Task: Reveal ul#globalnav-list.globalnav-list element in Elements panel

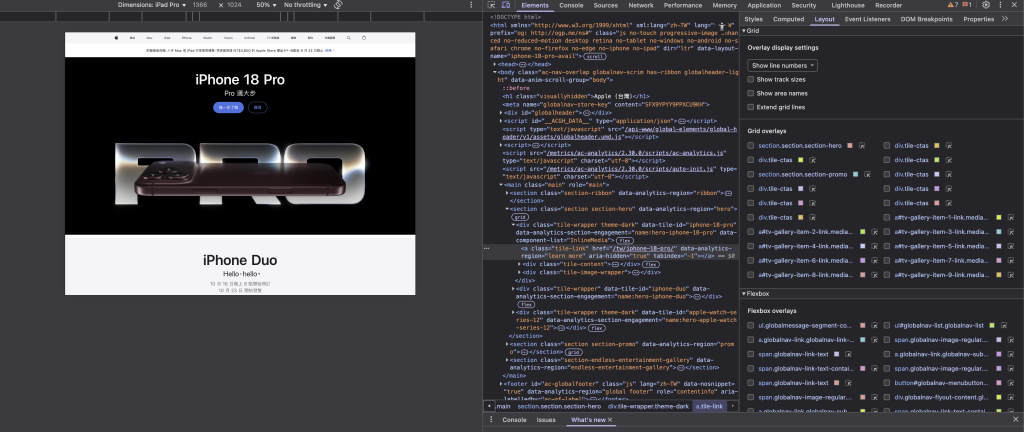Action: click(x=1004, y=325)
